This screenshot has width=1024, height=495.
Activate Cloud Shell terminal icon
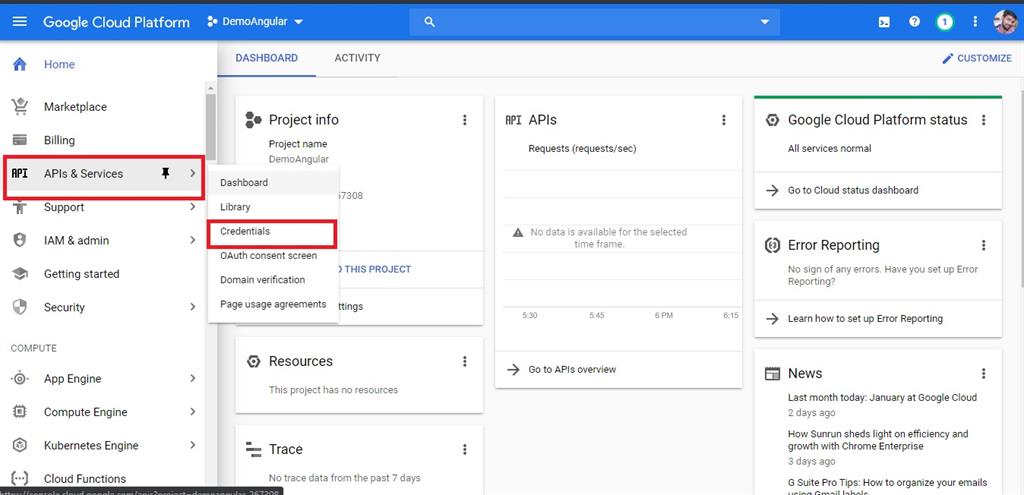coord(884,22)
